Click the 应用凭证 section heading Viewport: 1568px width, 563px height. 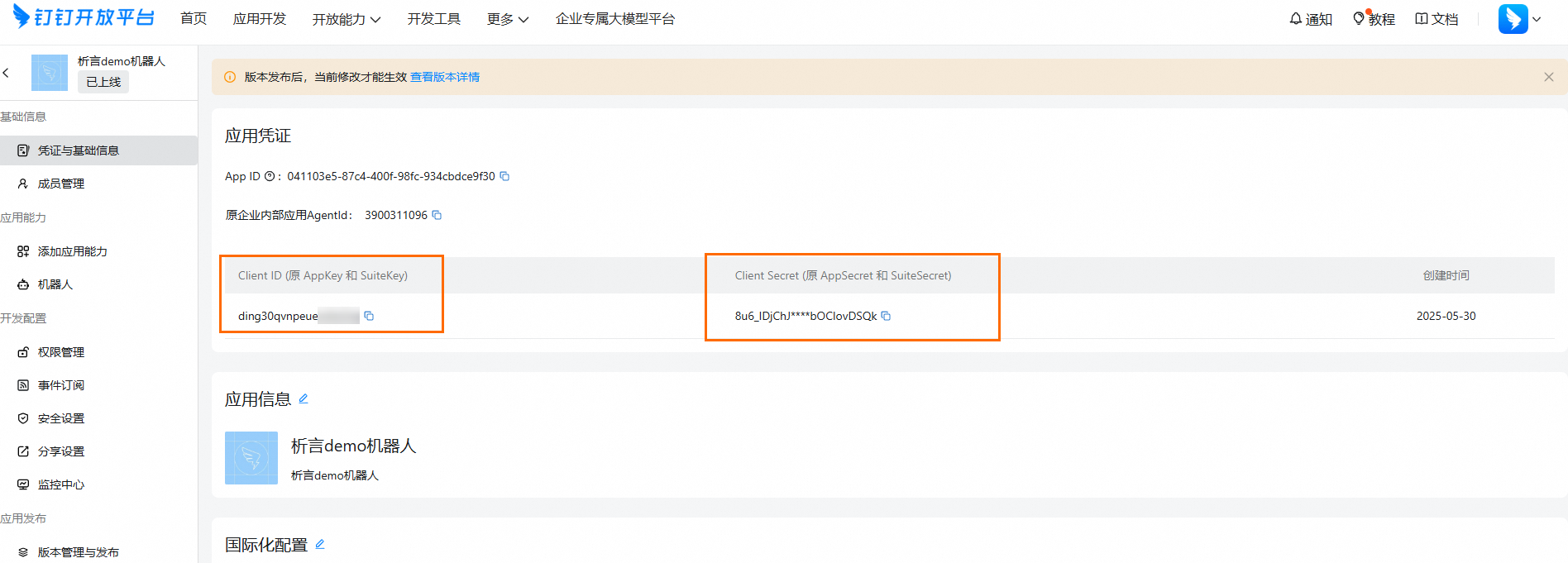pyautogui.click(x=258, y=136)
